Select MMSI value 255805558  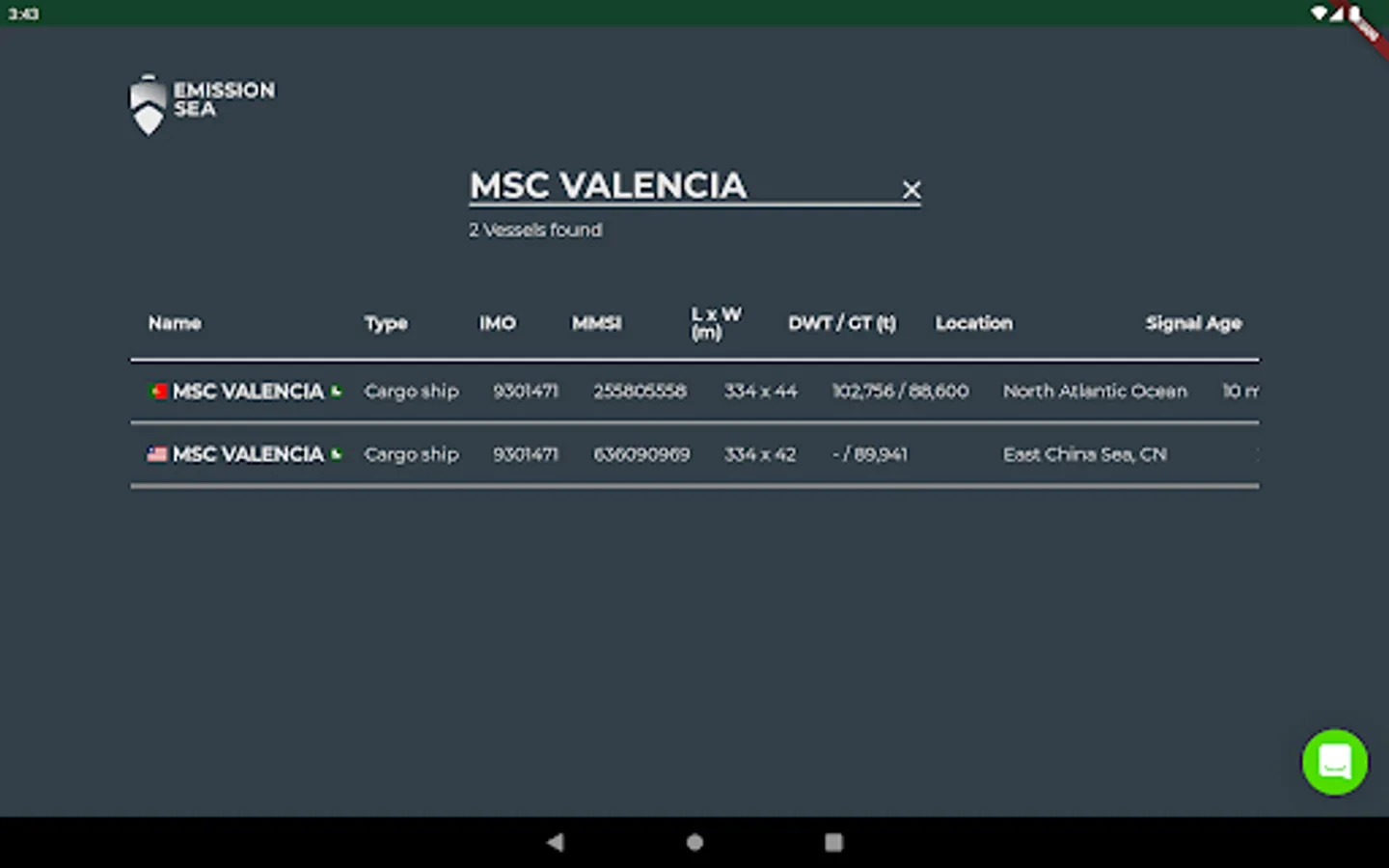point(640,391)
